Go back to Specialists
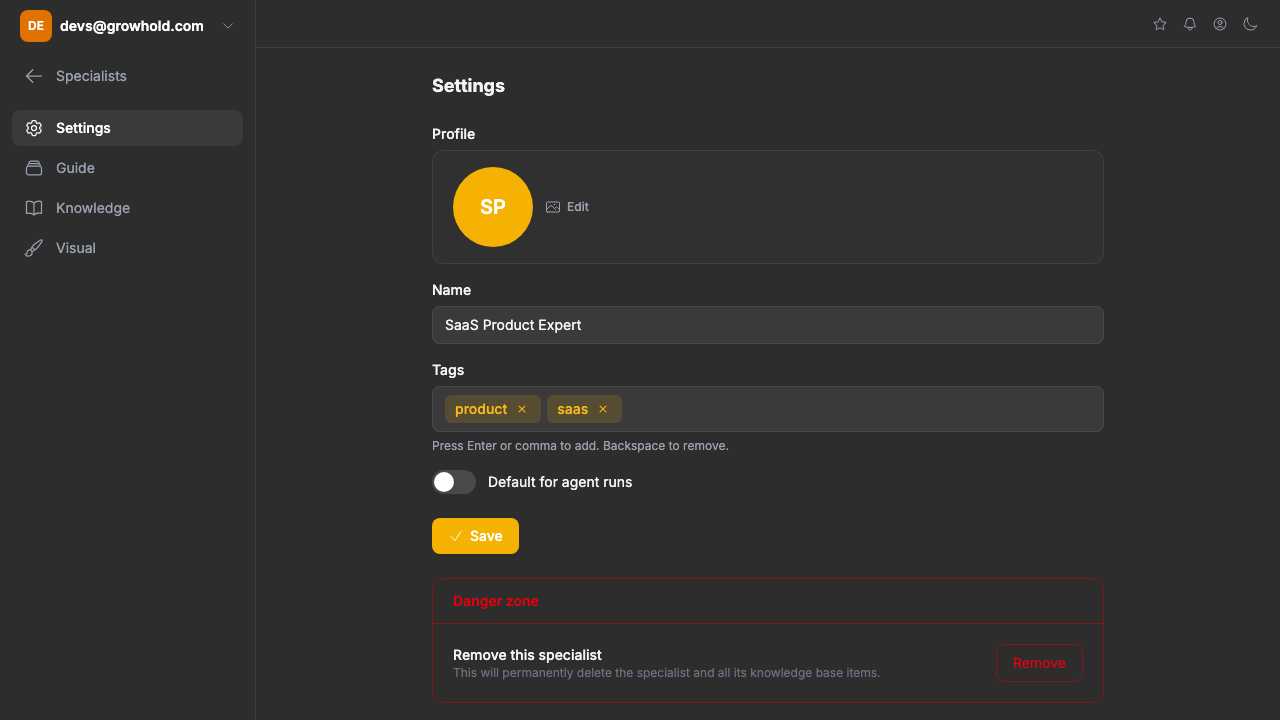 coord(91,76)
